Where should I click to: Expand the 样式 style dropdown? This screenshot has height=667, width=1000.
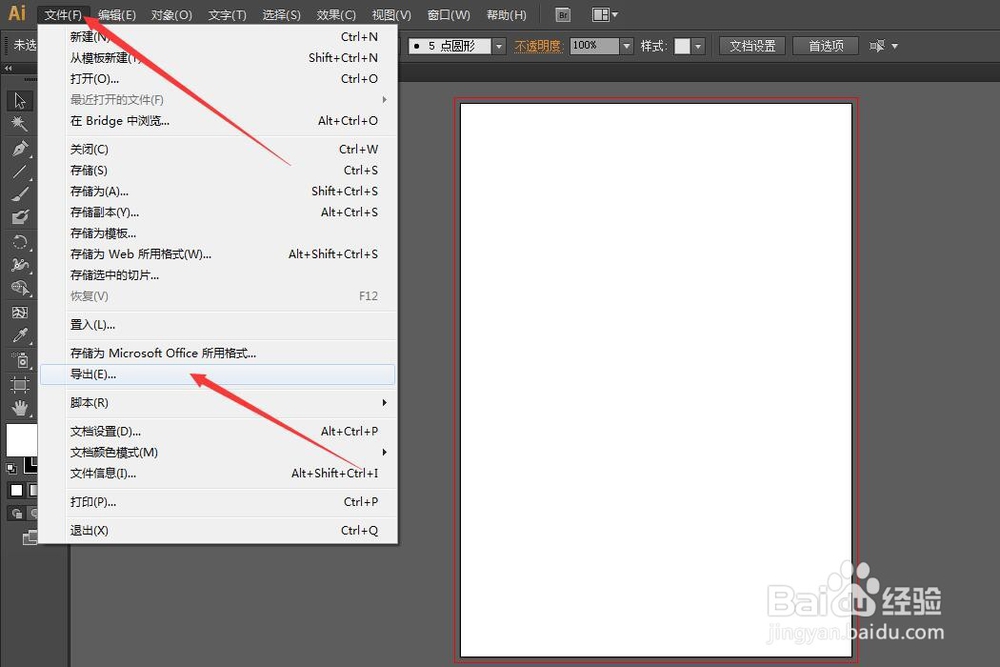(697, 45)
